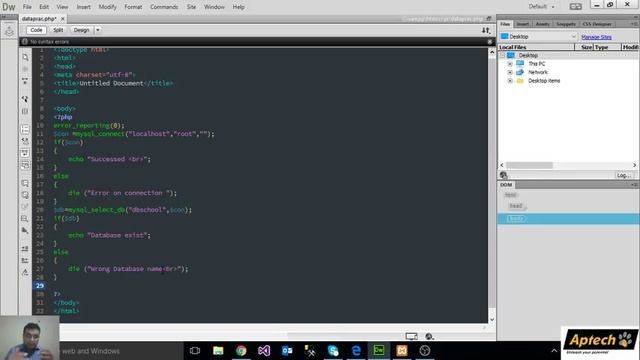Screen dimensions: 640x360
Task: Select the head element in DOM panel
Action: point(516,206)
